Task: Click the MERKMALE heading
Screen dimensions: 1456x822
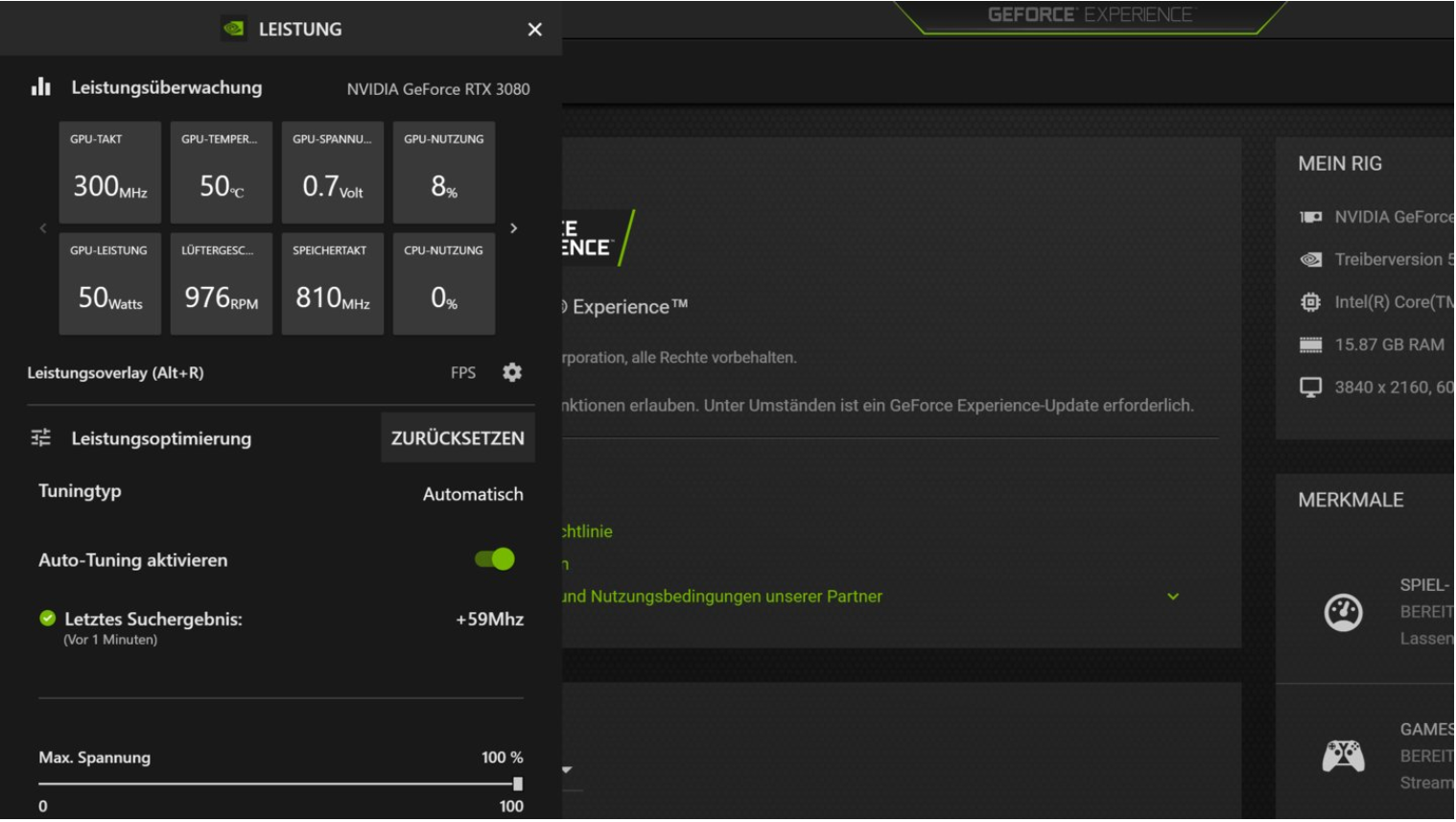Action: coord(1350,500)
